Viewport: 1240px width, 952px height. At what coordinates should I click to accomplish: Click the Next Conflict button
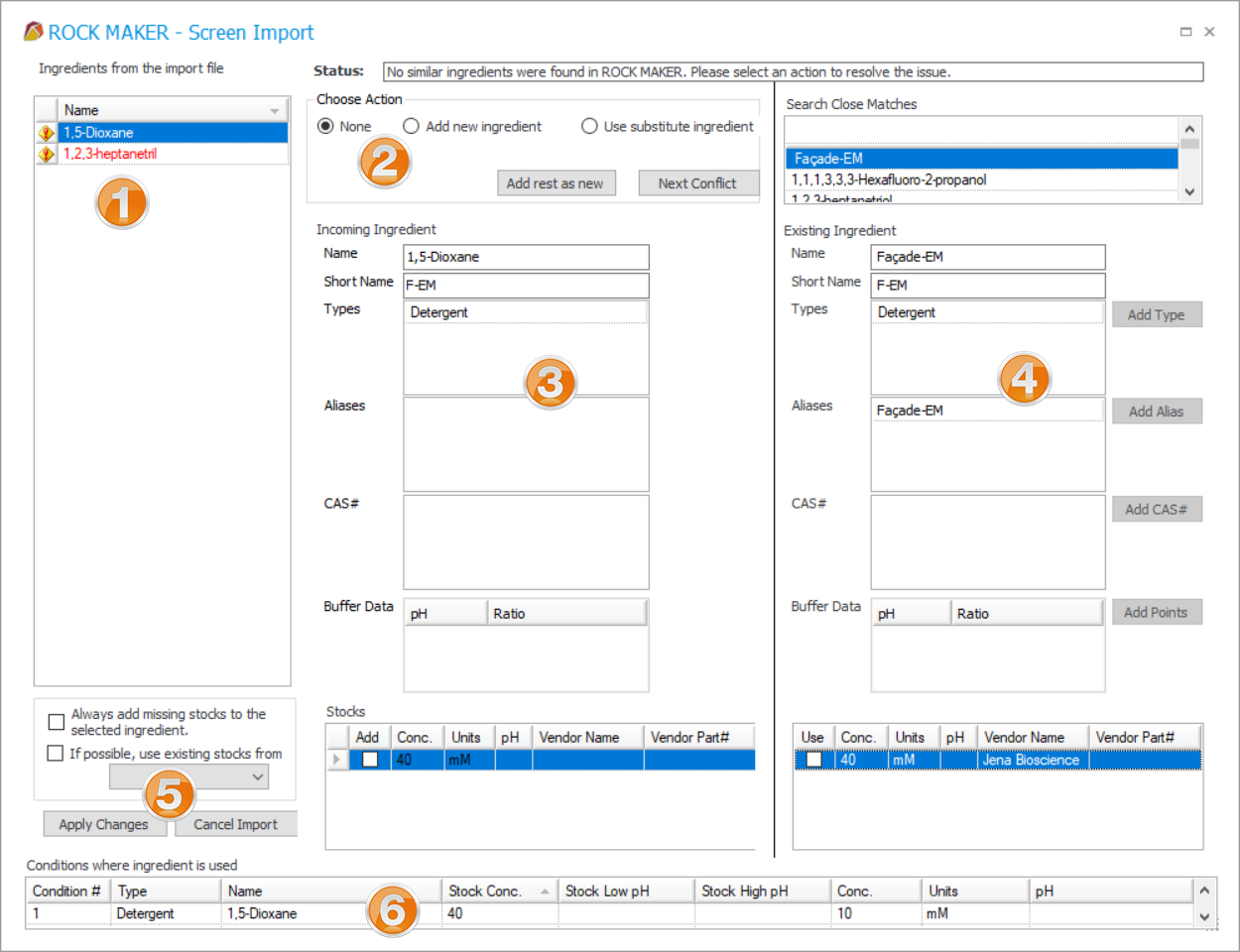tap(698, 182)
